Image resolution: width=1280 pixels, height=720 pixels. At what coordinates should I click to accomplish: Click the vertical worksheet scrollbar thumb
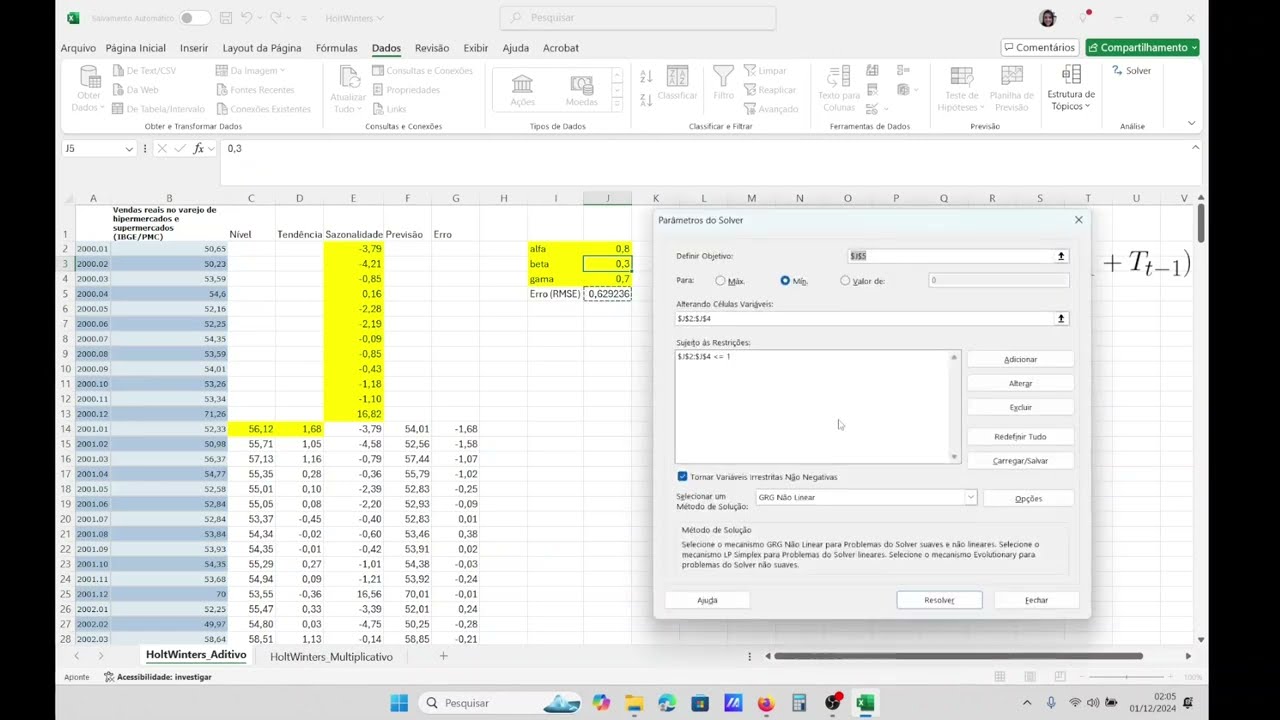click(x=1200, y=221)
